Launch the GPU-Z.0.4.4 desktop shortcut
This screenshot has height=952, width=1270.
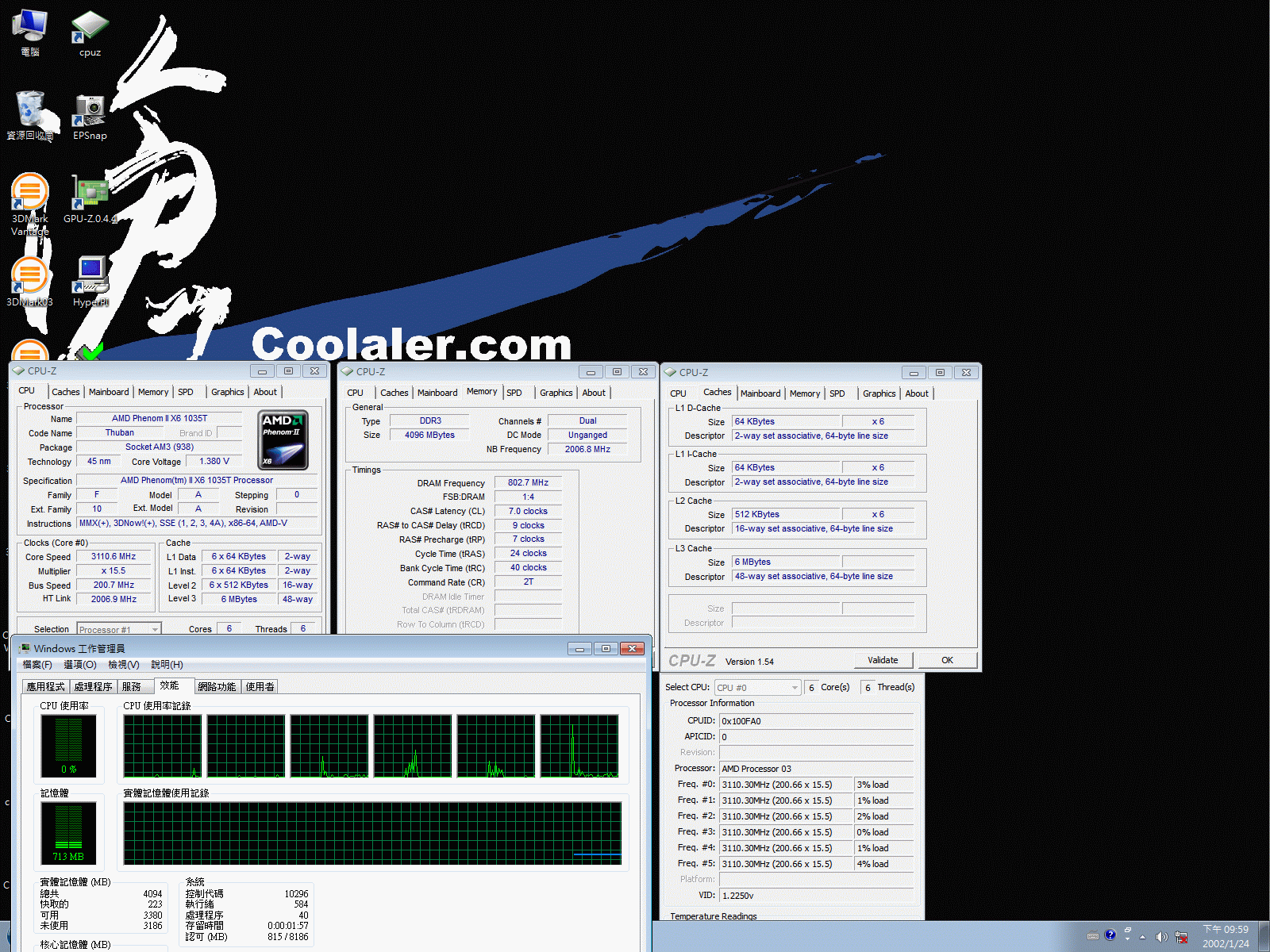[90, 199]
